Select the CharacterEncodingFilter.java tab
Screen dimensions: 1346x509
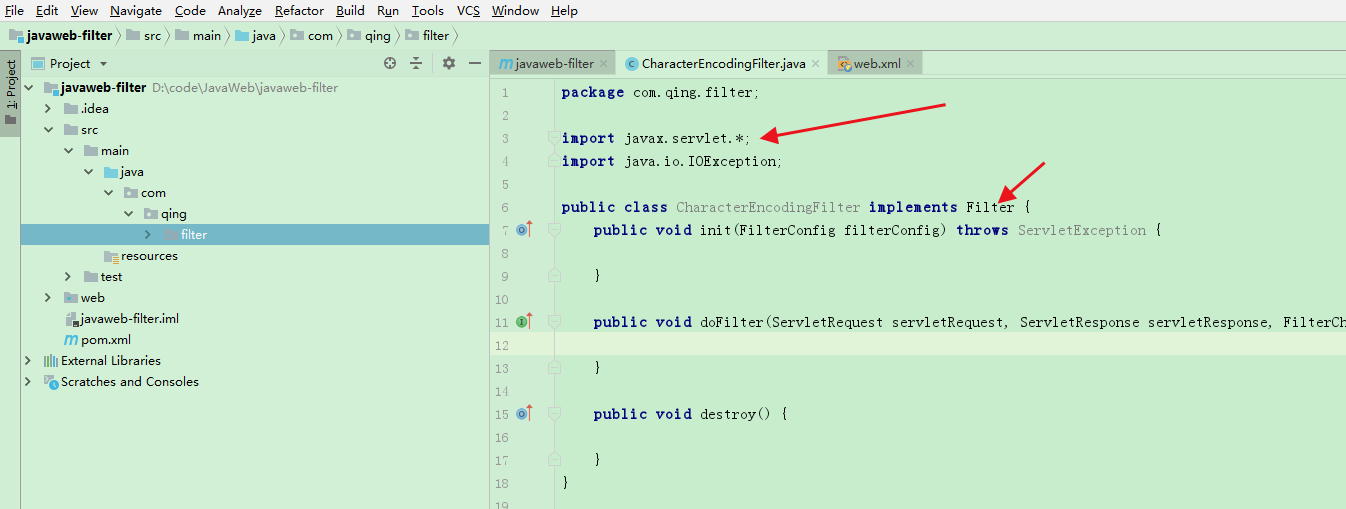point(723,64)
